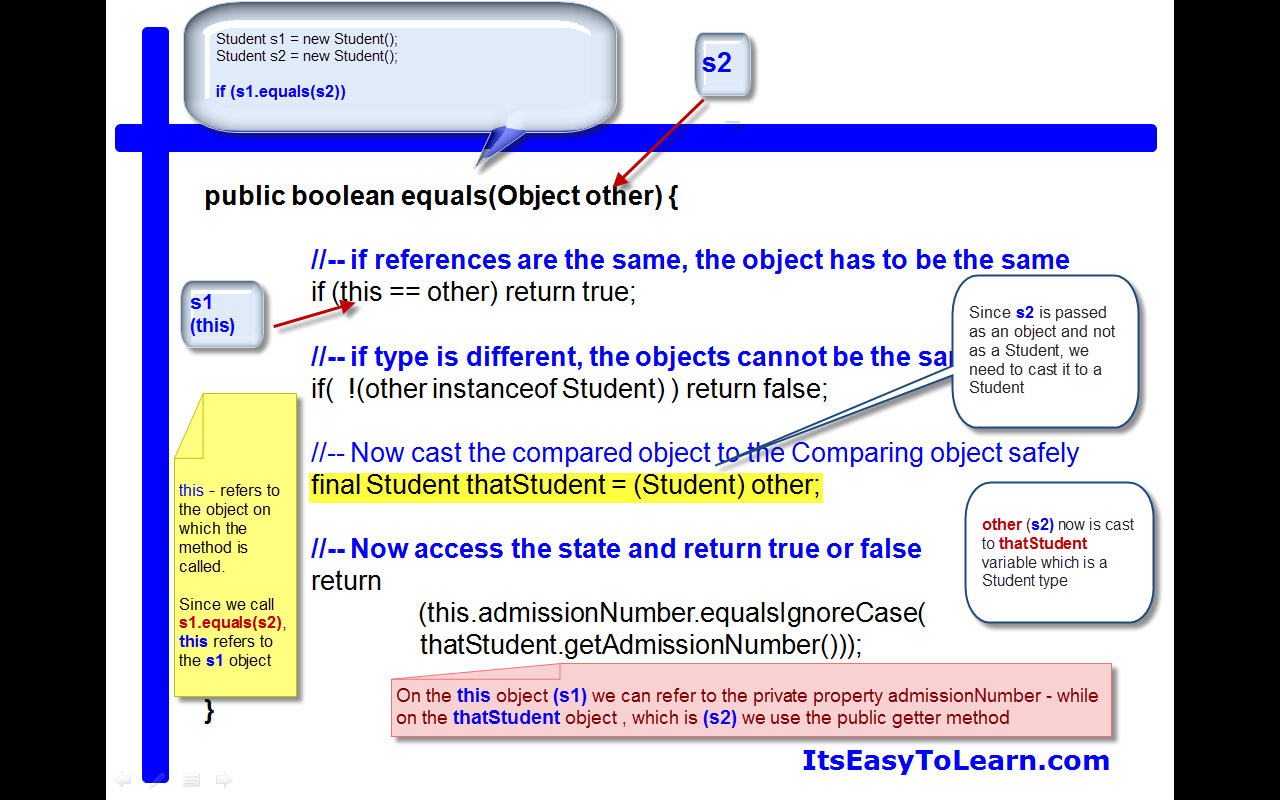Click the 'public boolean equals(Object other) {' line
Viewport: 1280px width, 800px height.
[442, 196]
